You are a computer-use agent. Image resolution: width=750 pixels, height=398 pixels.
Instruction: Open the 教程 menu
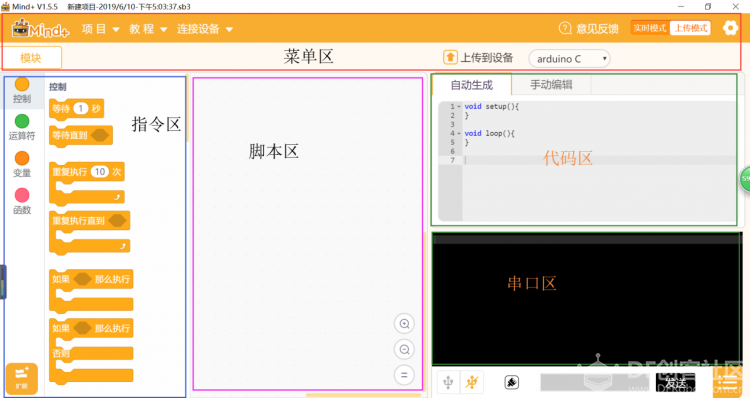tap(148, 29)
